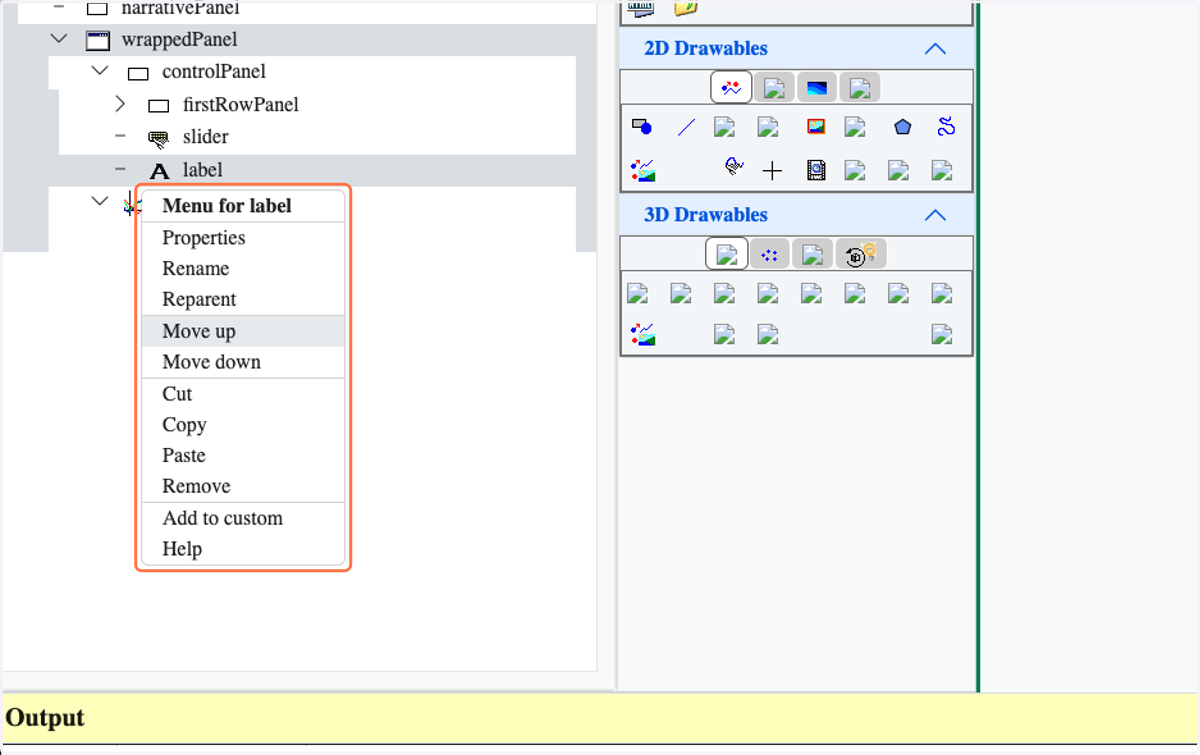This screenshot has width=1200, height=755.
Task: Choose Copy from the label menu
Action: (243, 425)
